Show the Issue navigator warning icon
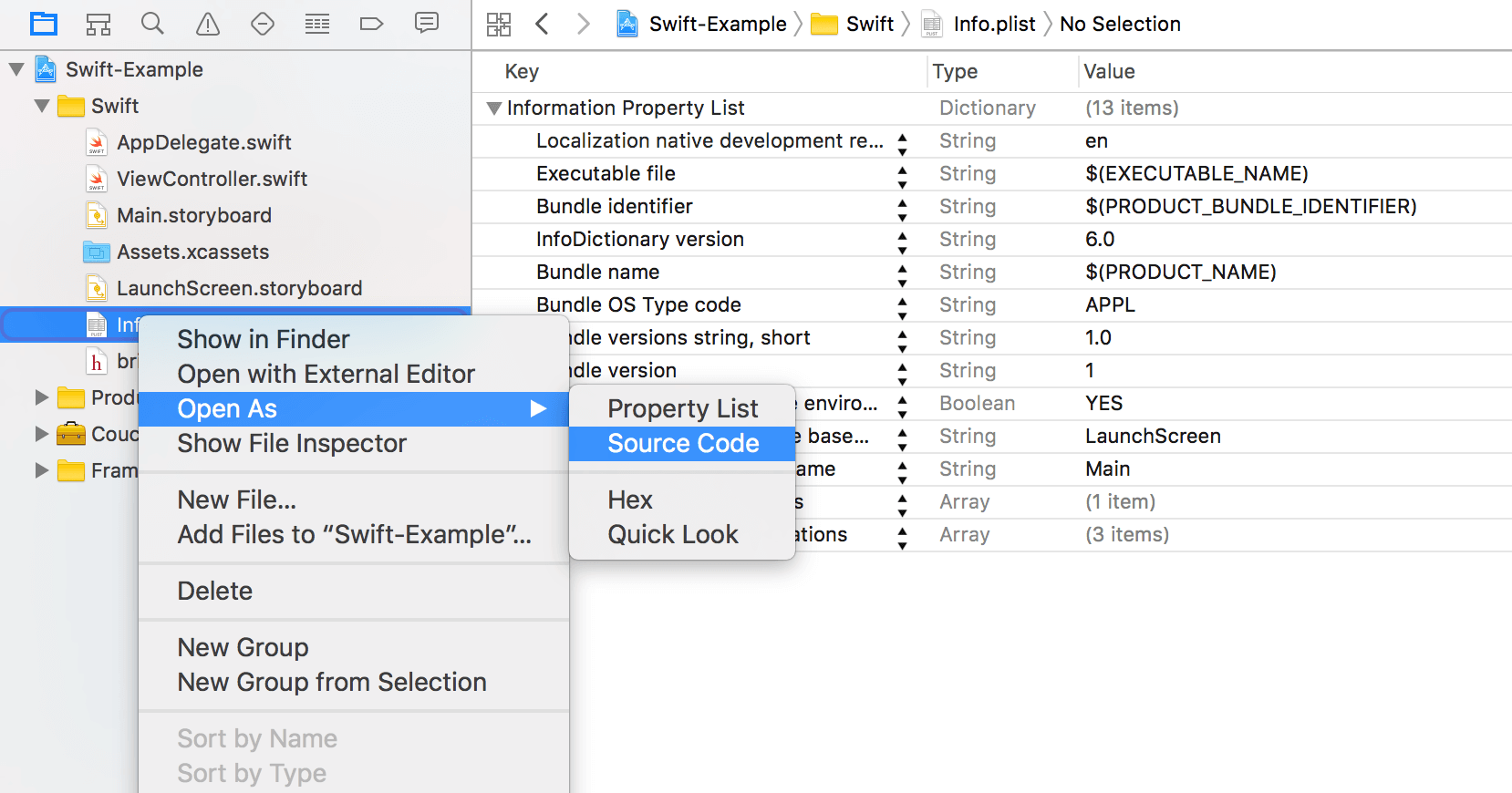1512x793 pixels. point(208,24)
